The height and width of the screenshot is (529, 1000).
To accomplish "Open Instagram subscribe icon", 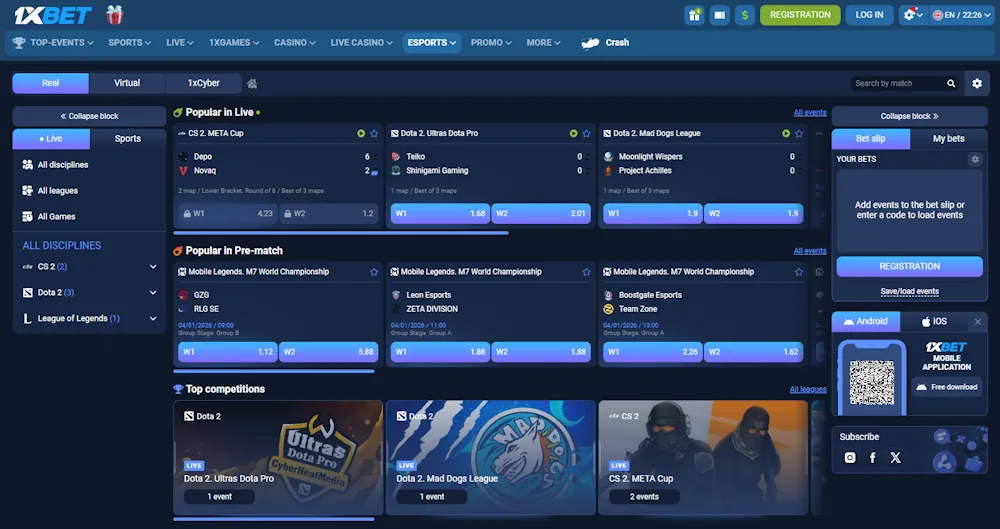I will [x=849, y=458].
